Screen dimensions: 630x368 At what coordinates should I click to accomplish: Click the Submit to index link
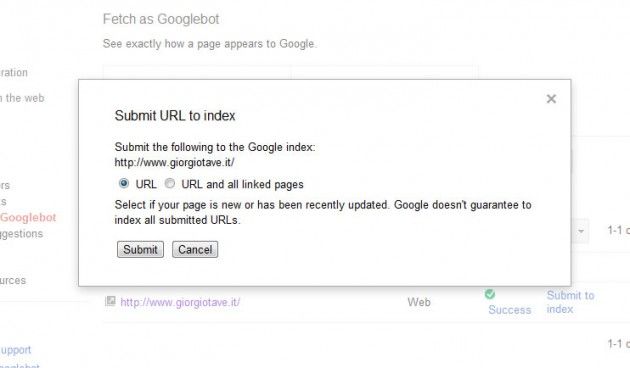pyautogui.click(x=570, y=302)
